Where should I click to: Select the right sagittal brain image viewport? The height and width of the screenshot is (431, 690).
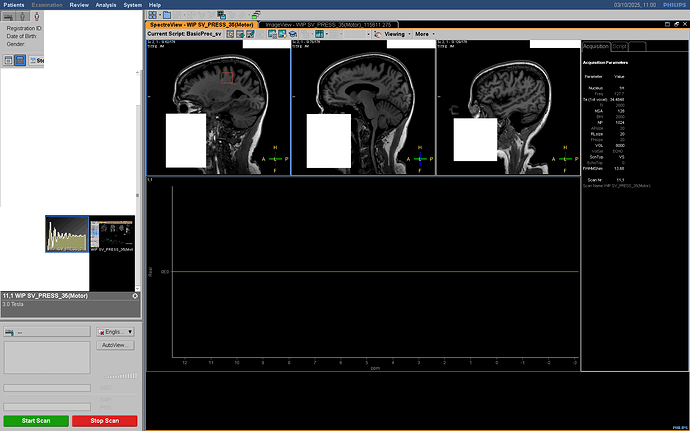pyautogui.click(x=508, y=107)
